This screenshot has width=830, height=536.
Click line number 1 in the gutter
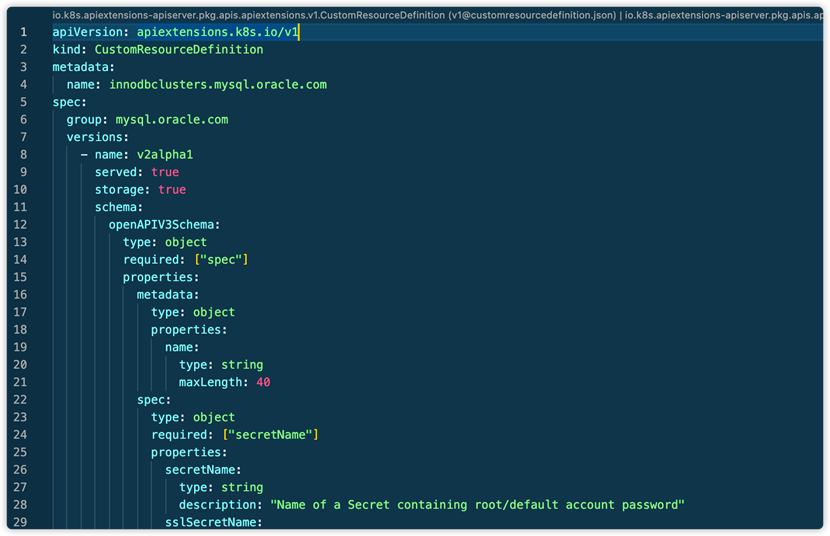[x=23, y=32]
